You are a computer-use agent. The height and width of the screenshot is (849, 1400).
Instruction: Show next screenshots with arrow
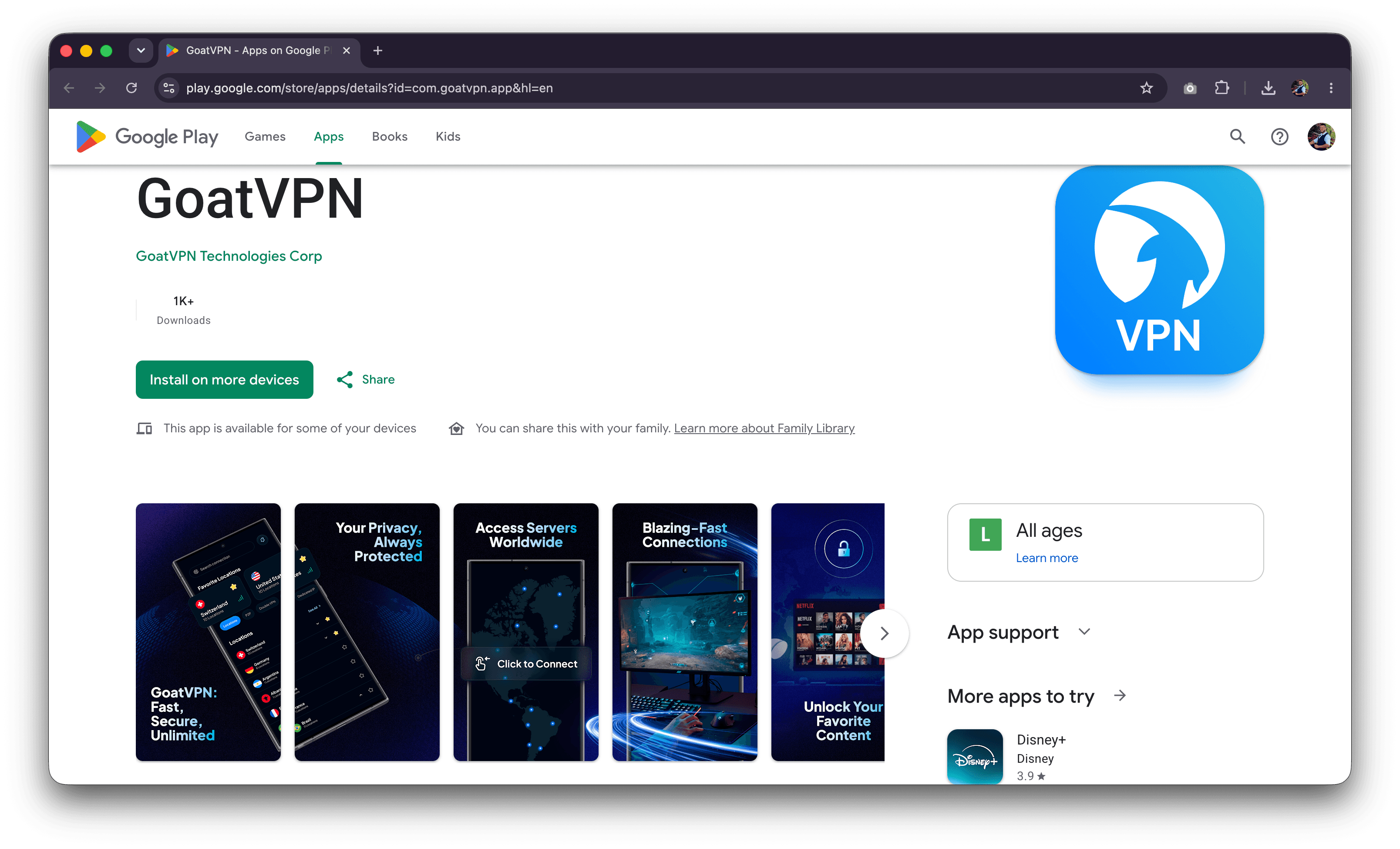tap(884, 633)
